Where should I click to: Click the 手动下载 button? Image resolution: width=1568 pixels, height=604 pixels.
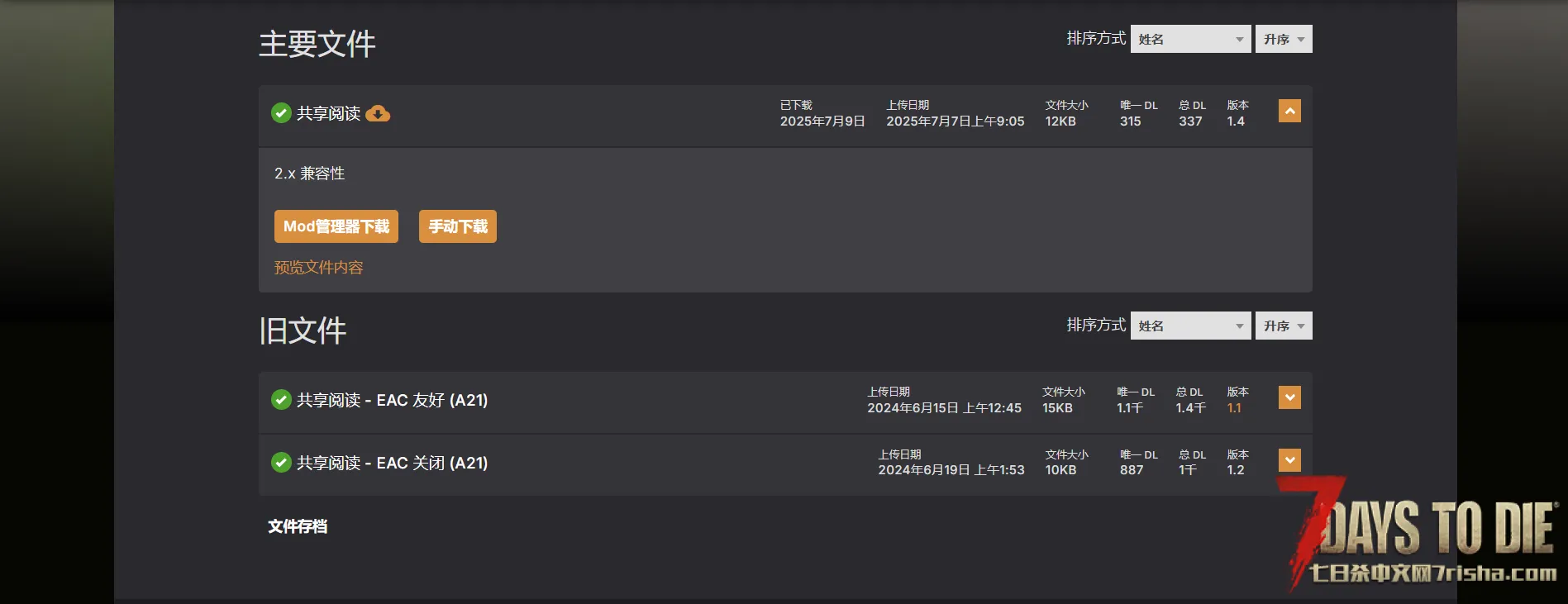pos(458,226)
